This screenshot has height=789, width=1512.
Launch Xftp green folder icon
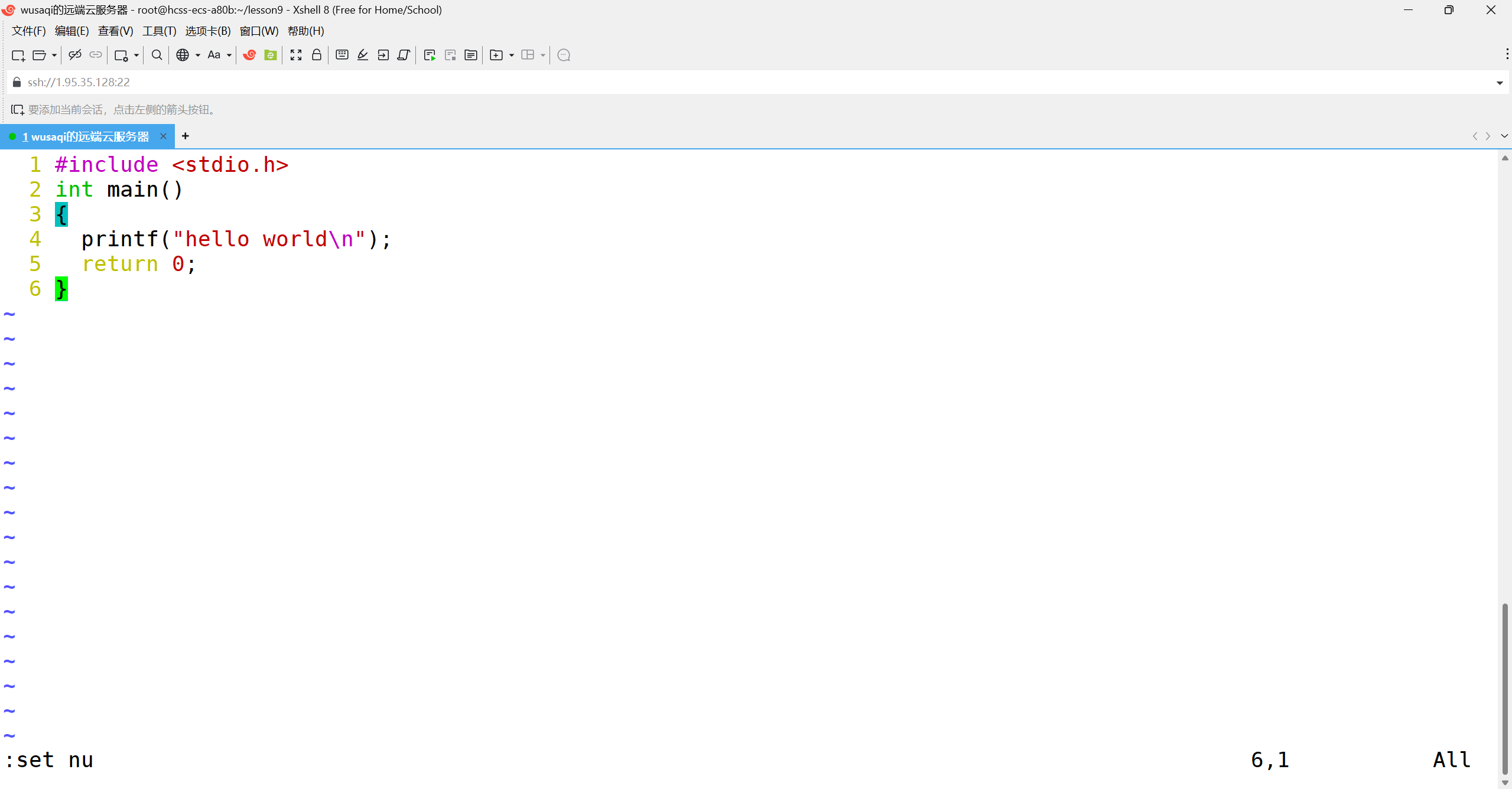point(270,55)
